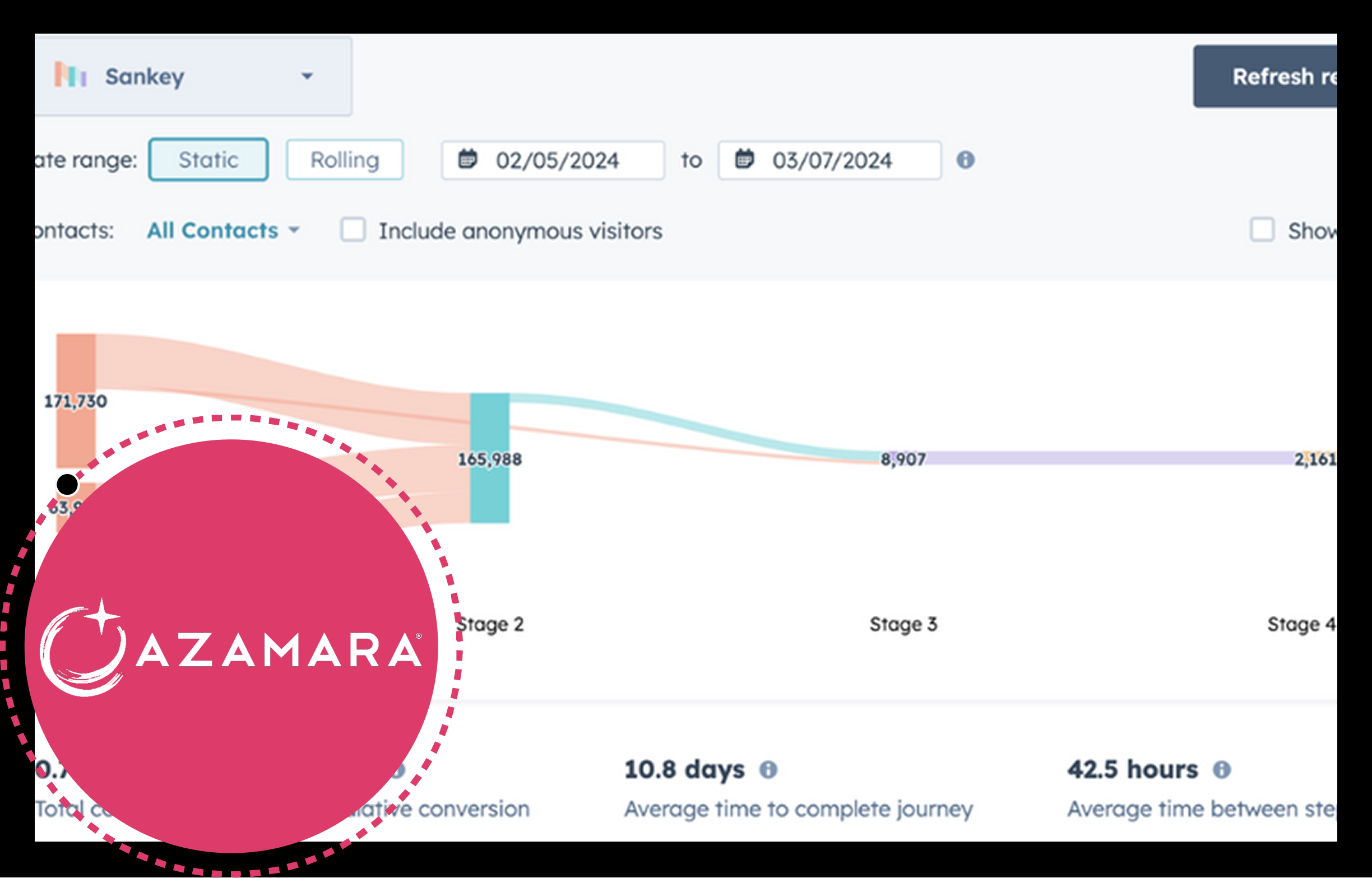Screen dimensions: 1372x878
Task: Click the Refresh report button
Action: [x=1266, y=76]
